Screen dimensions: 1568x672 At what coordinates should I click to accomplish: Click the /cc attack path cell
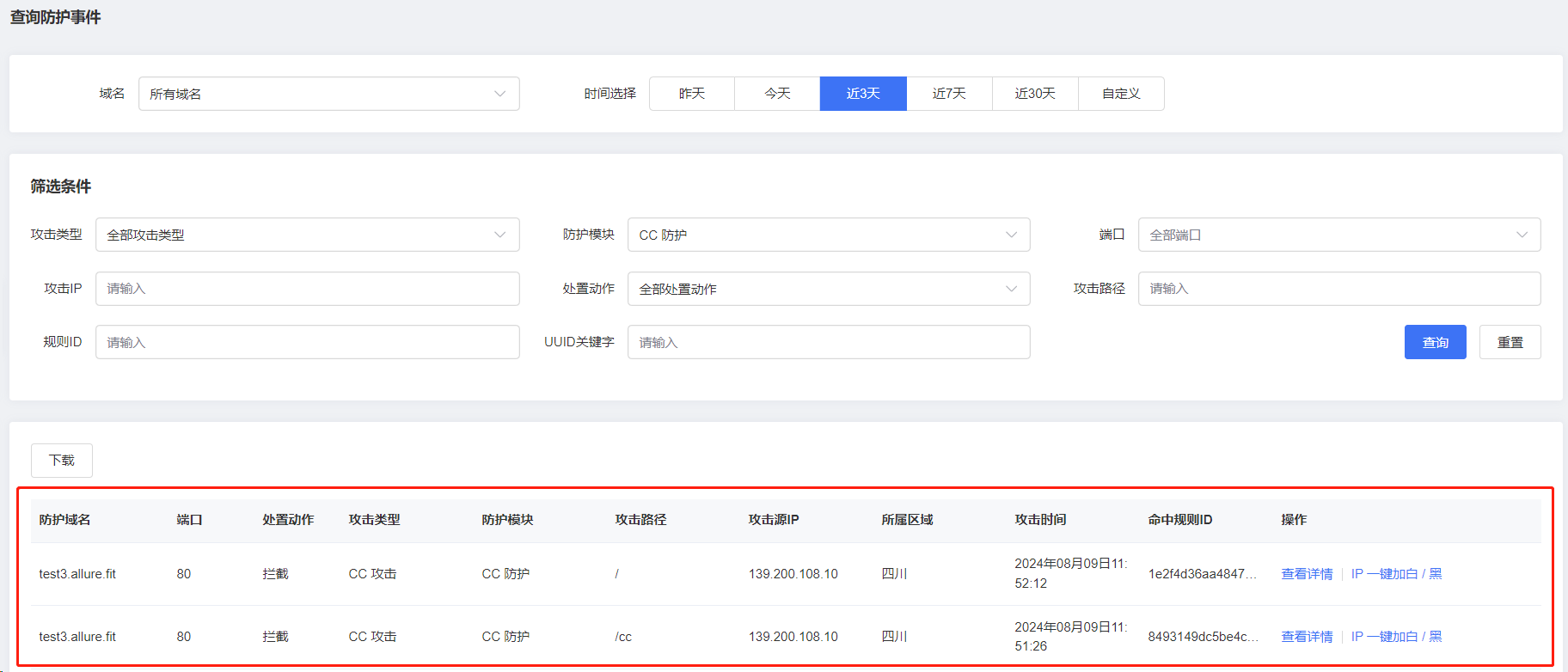pyautogui.click(x=623, y=637)
